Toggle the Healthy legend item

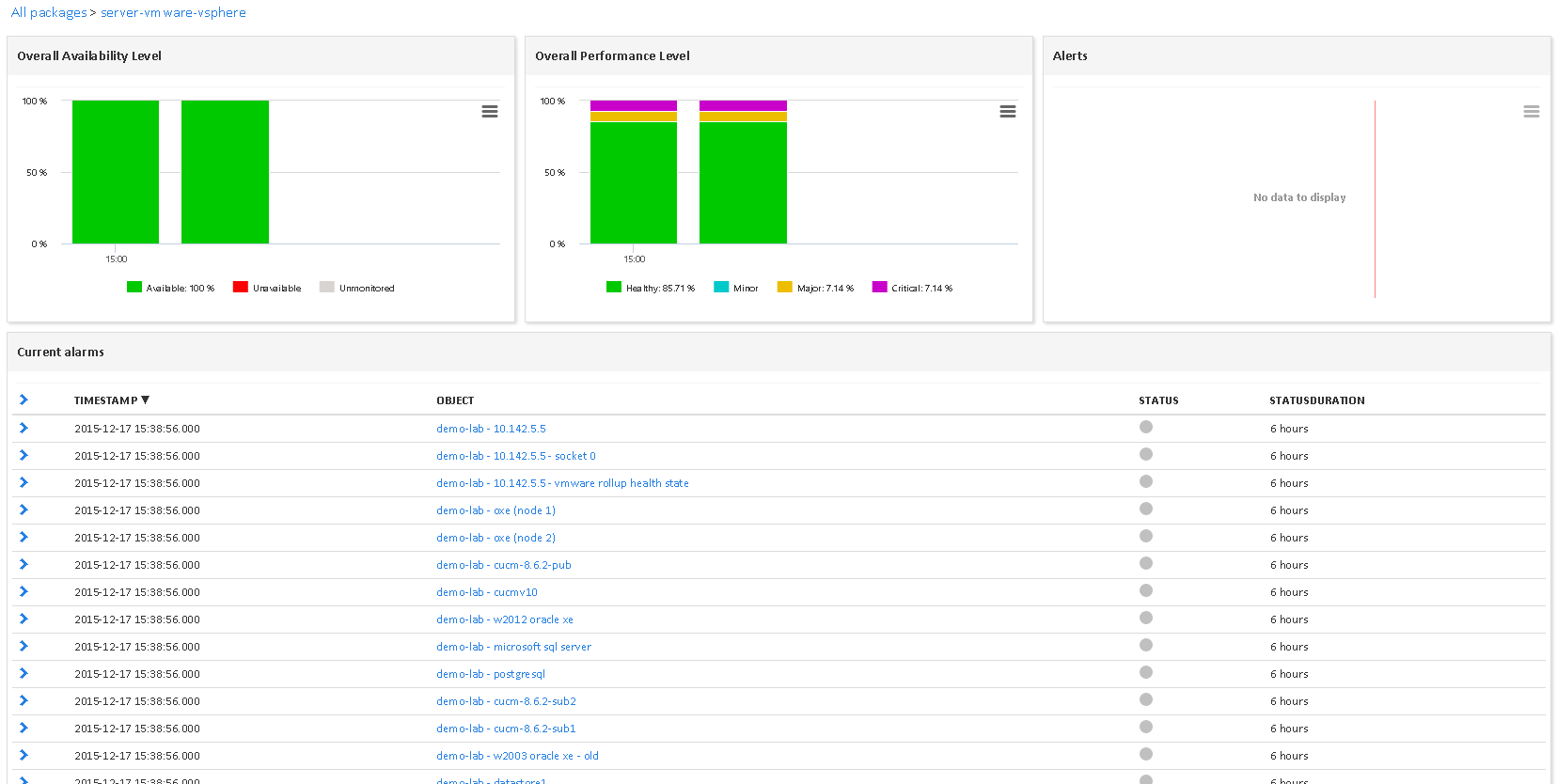tap(651, 288)
